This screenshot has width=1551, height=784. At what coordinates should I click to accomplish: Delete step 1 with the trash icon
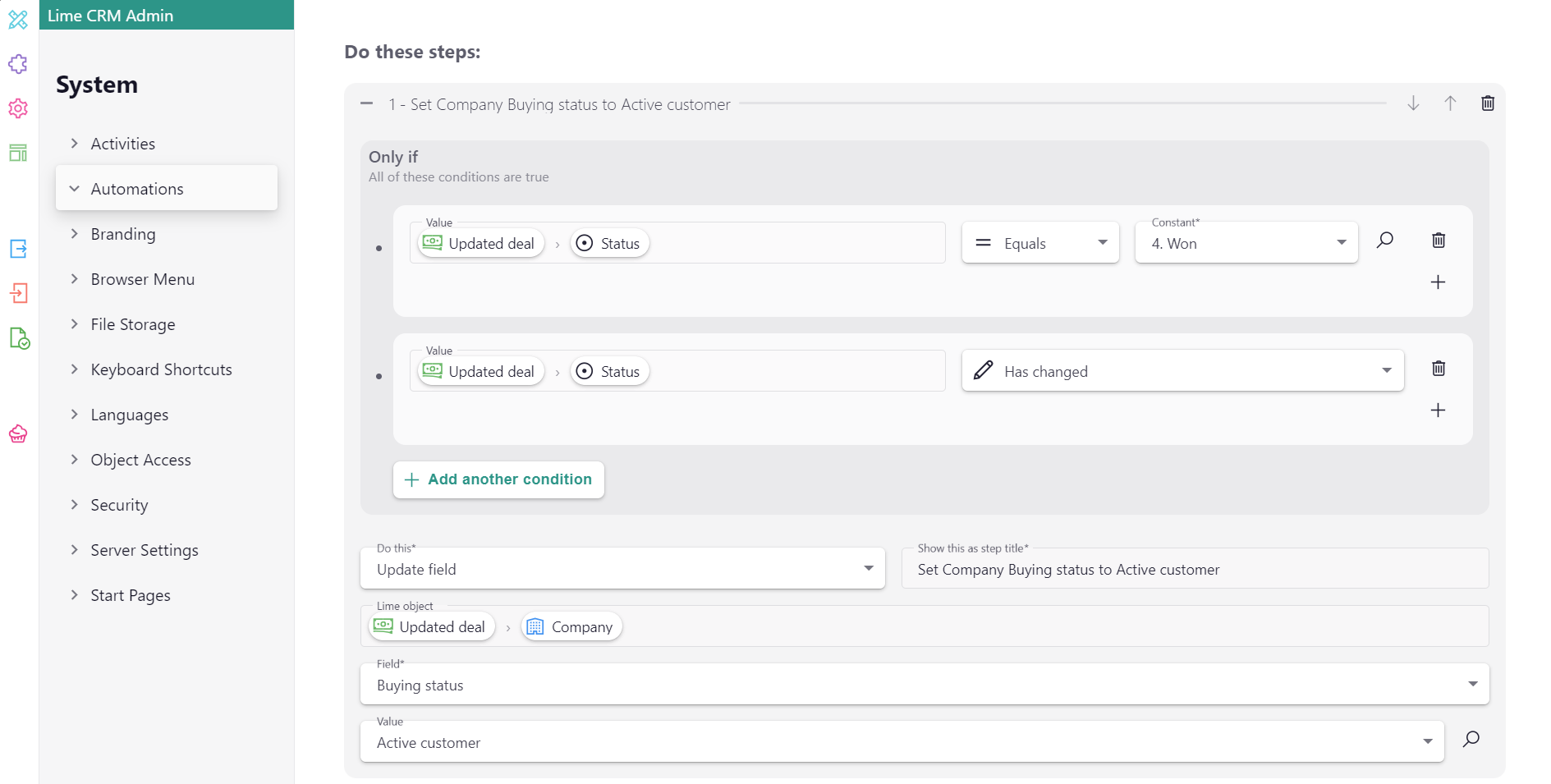click(x=1487, y=103)
